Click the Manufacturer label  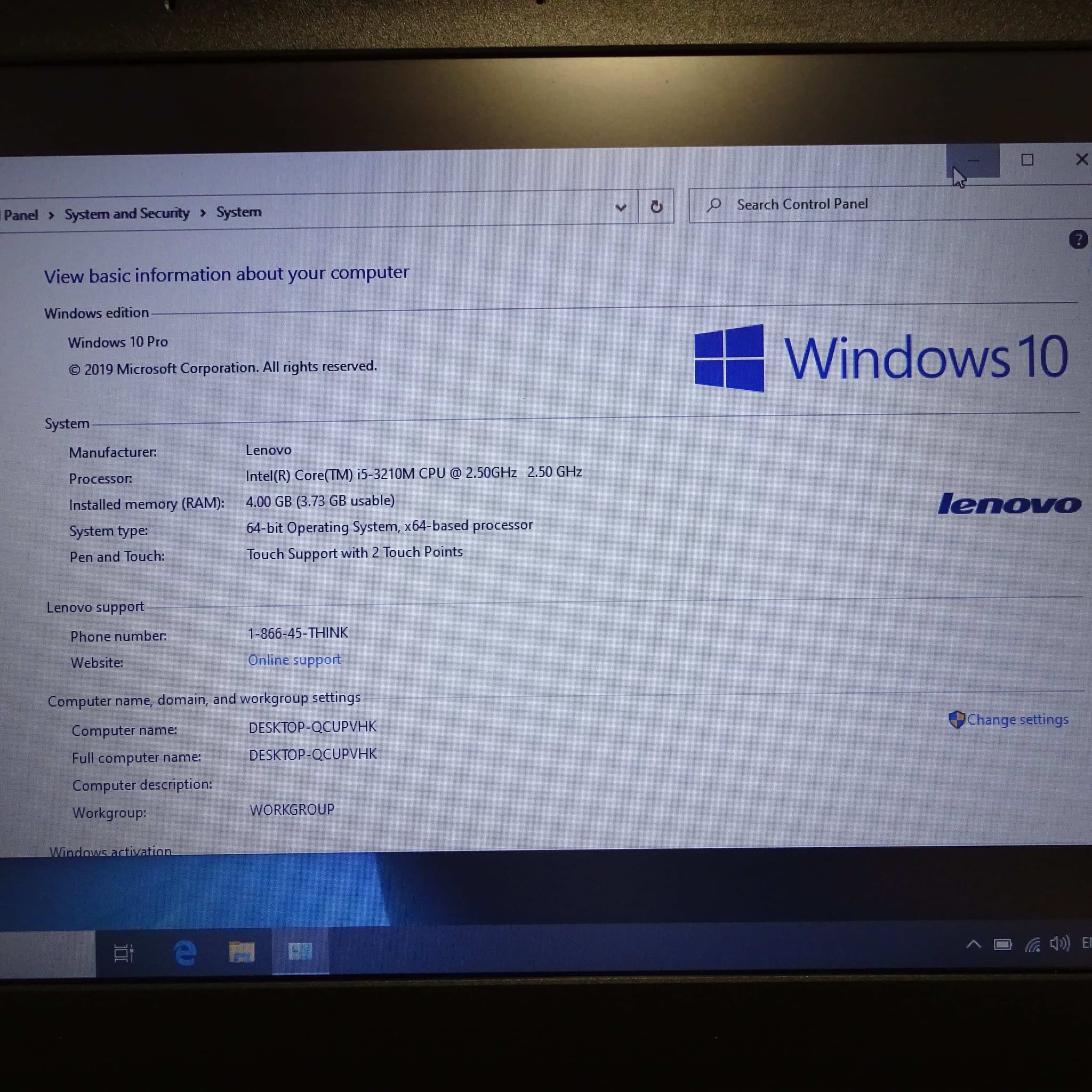(113, 452)
